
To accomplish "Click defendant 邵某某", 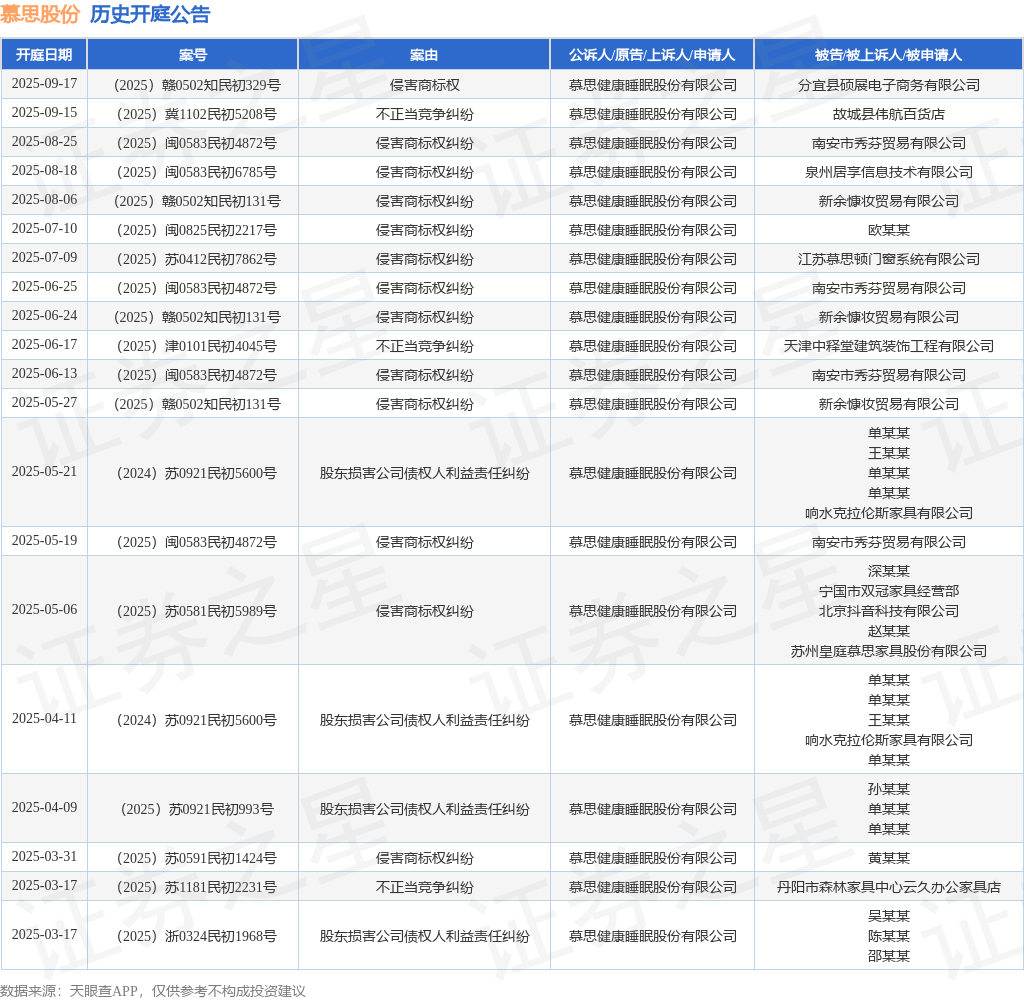I will (x=889, y=956).
